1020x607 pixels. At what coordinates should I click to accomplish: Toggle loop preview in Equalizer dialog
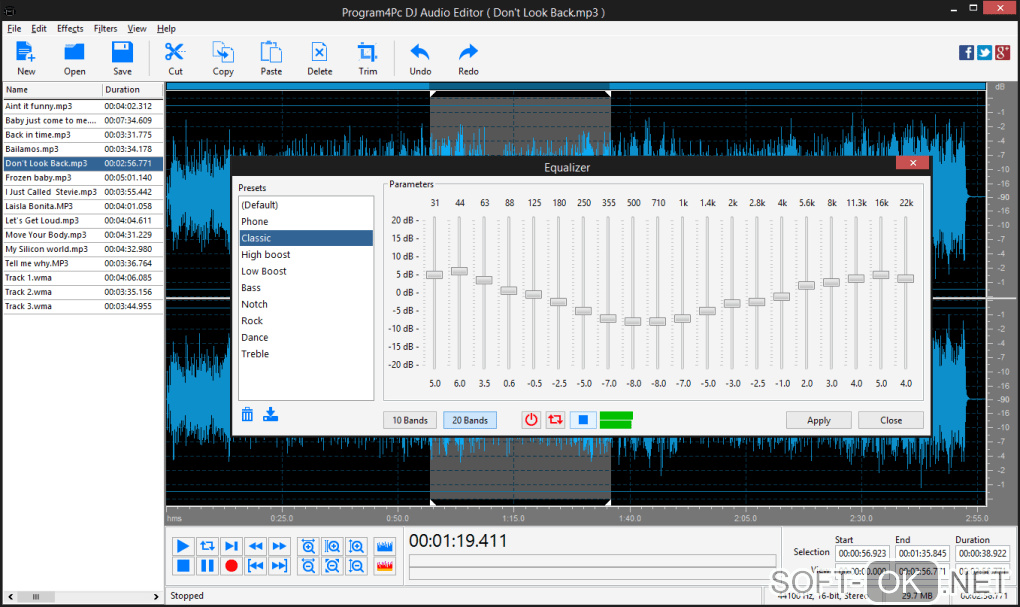[x=555, y=420]
